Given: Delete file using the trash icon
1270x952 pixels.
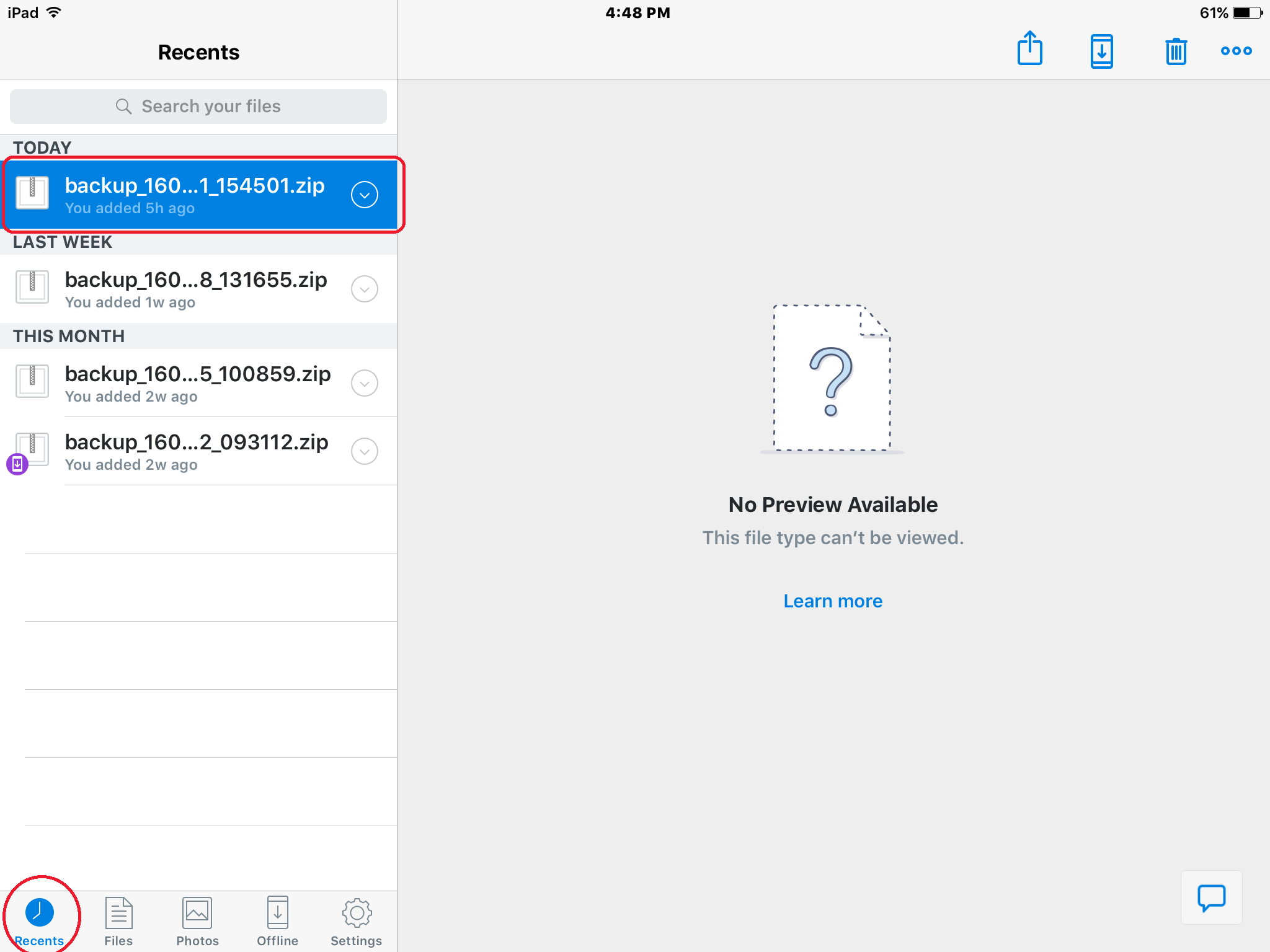Looking at the screenshot, I should [x=1176, y=51].
